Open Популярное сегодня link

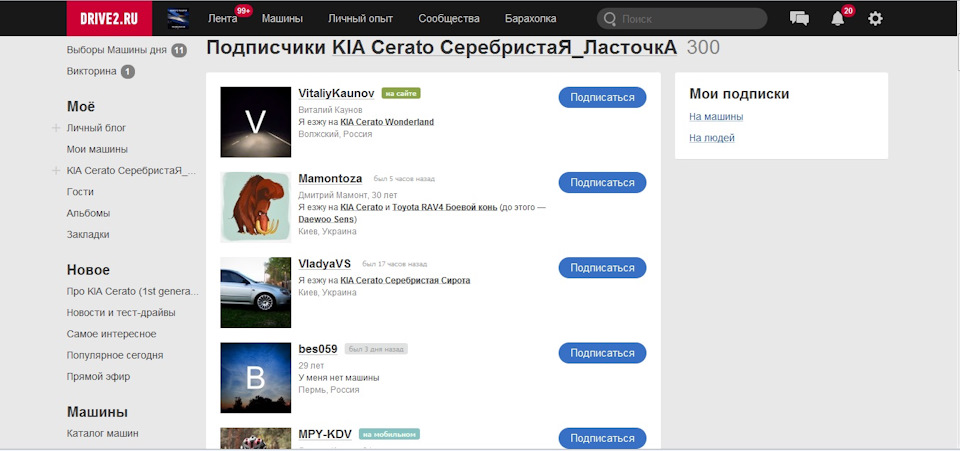(115, 355)
